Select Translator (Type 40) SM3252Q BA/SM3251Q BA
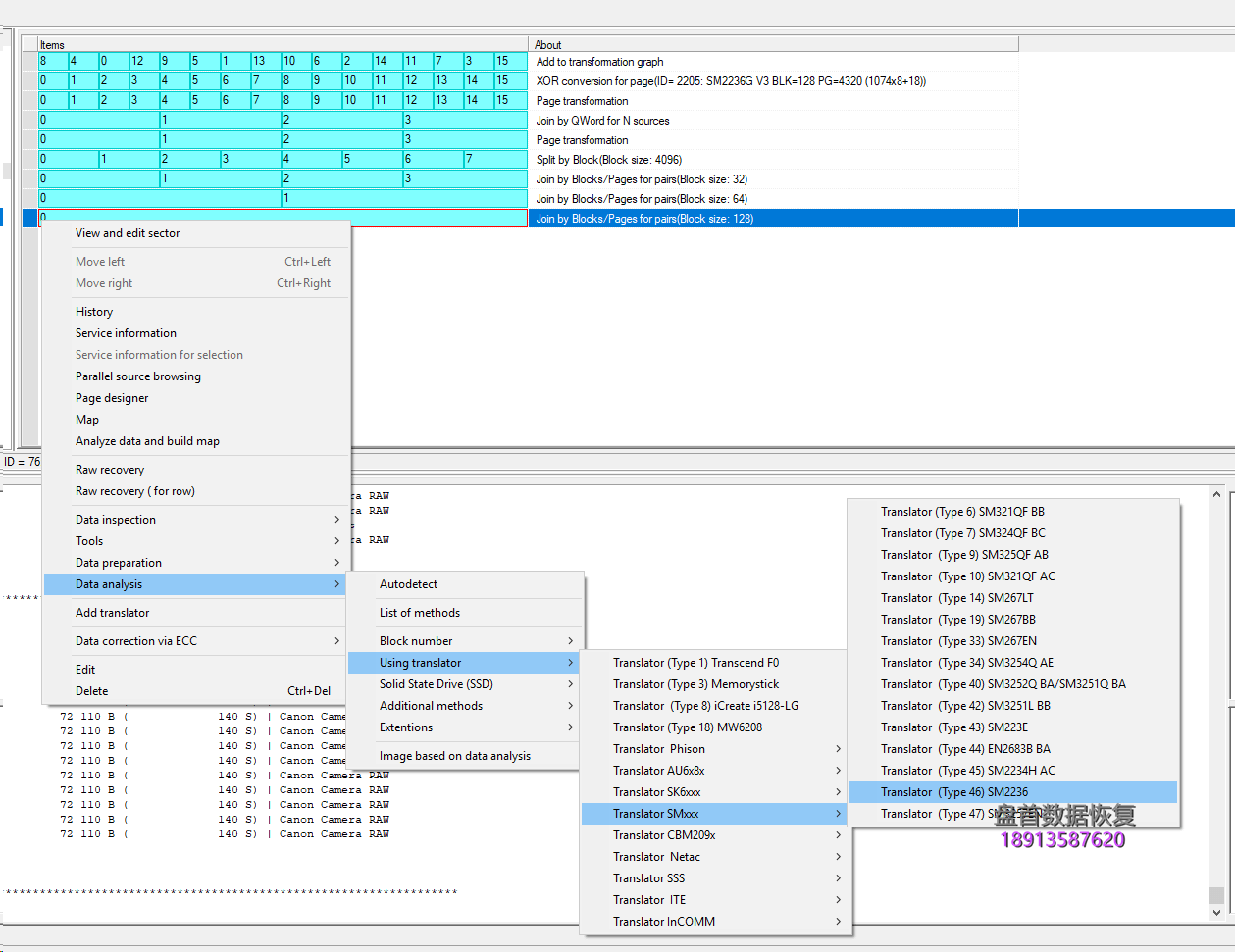Screen dimensions: 1235x952 (x=1003, y=684)
